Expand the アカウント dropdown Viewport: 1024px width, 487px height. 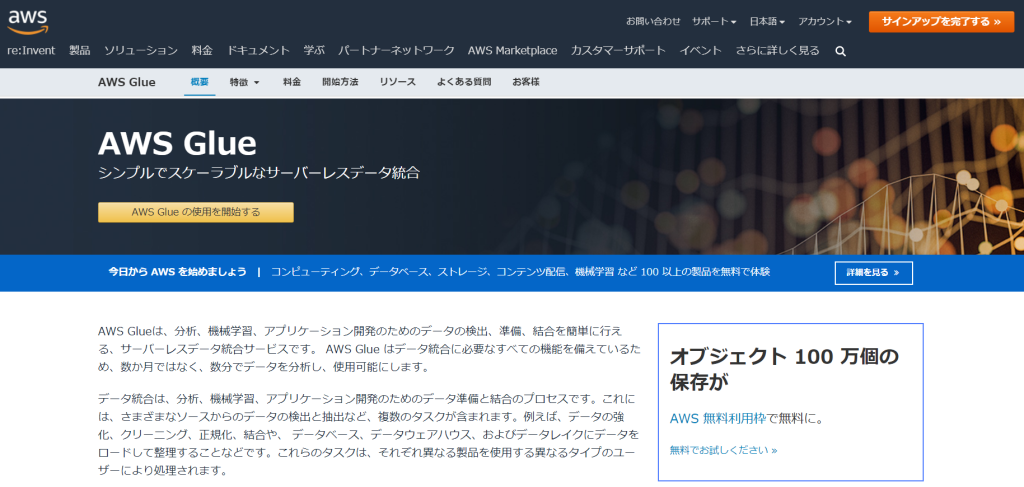coord(825,22)
